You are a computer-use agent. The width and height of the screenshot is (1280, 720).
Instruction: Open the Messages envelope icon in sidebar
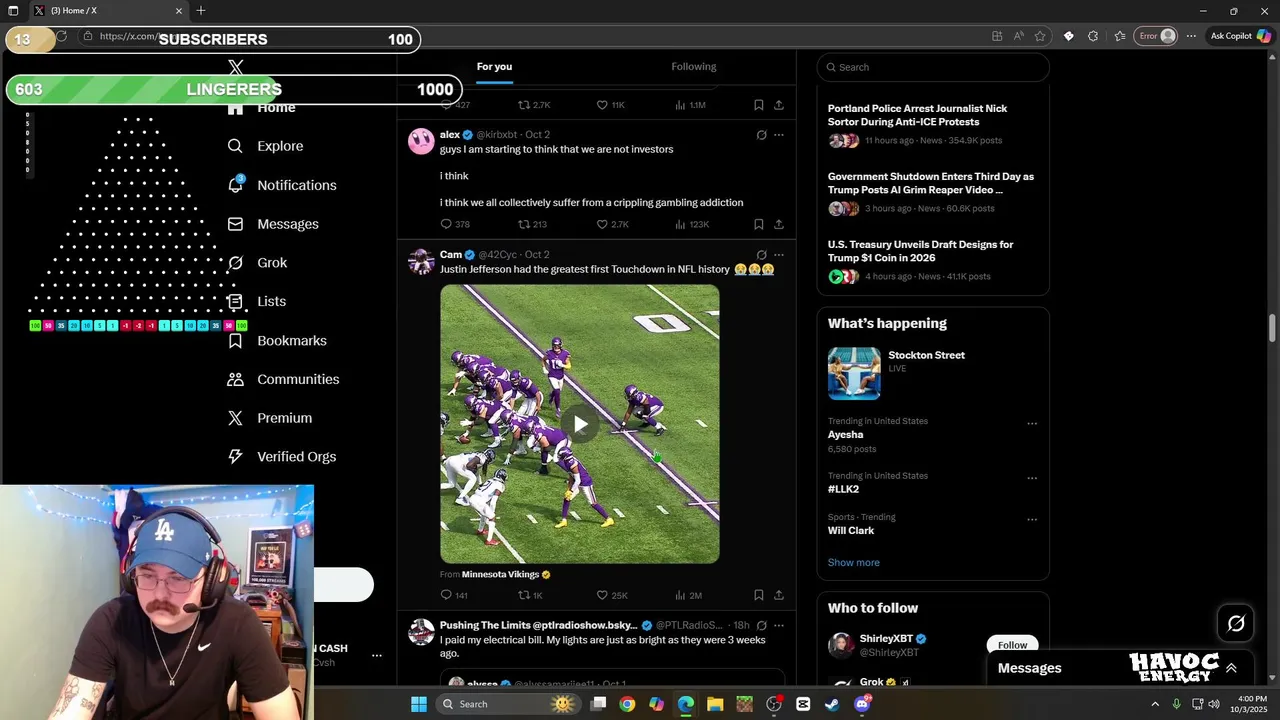(236, 224)
